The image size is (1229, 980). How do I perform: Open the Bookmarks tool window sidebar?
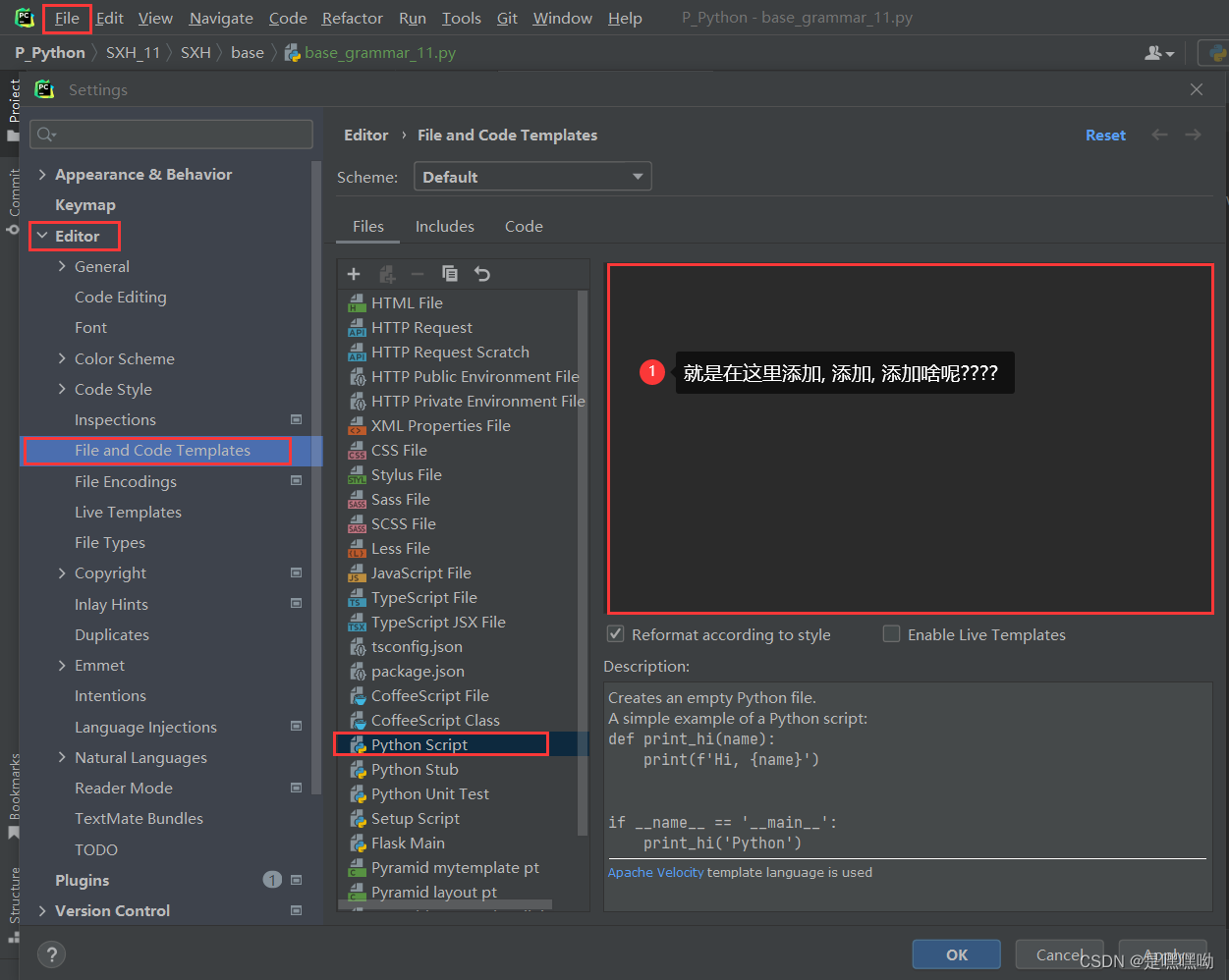point(13,795)
